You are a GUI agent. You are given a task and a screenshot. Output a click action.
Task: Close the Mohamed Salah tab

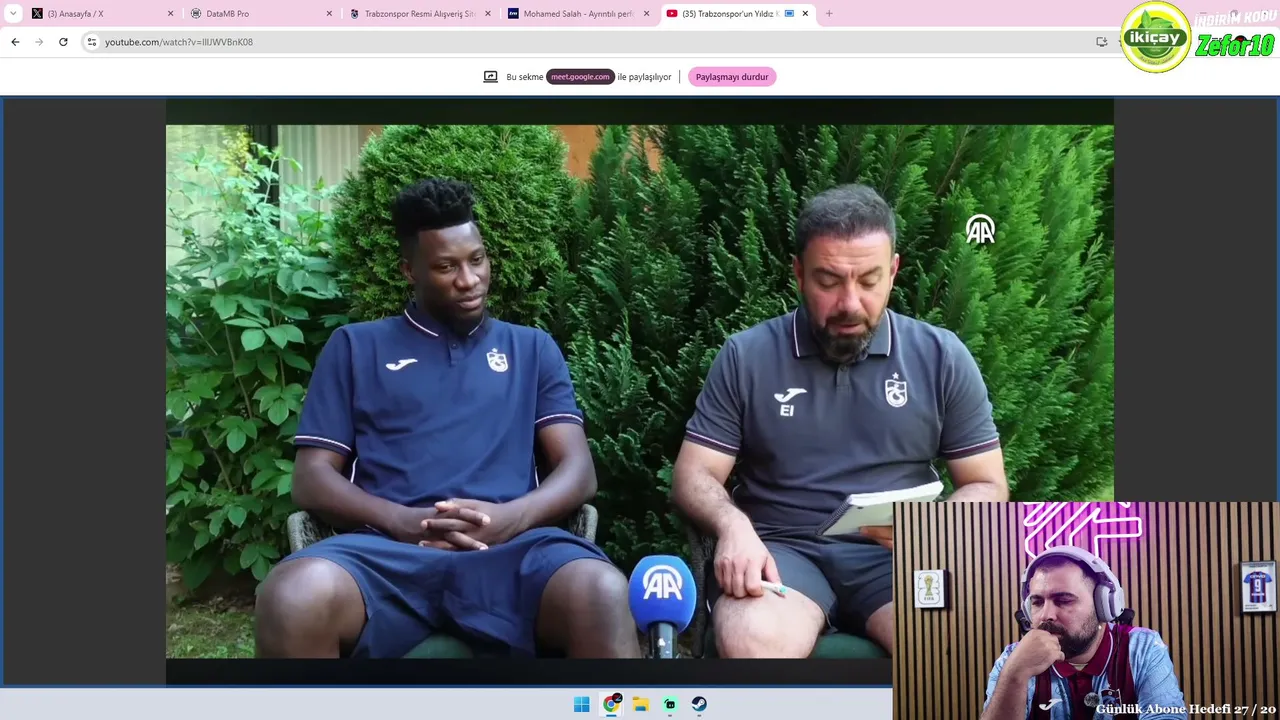point(646,14)
